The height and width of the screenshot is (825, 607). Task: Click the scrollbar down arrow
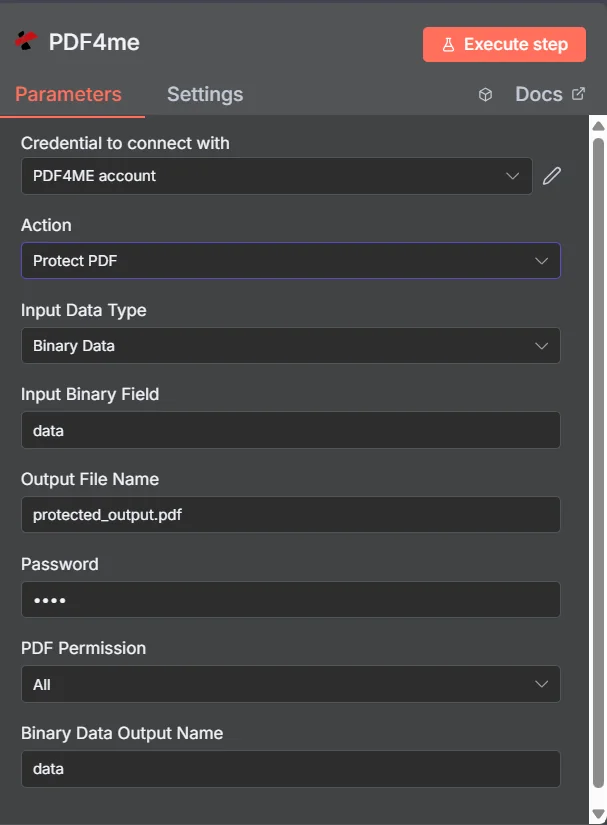(x=598, y=814)
